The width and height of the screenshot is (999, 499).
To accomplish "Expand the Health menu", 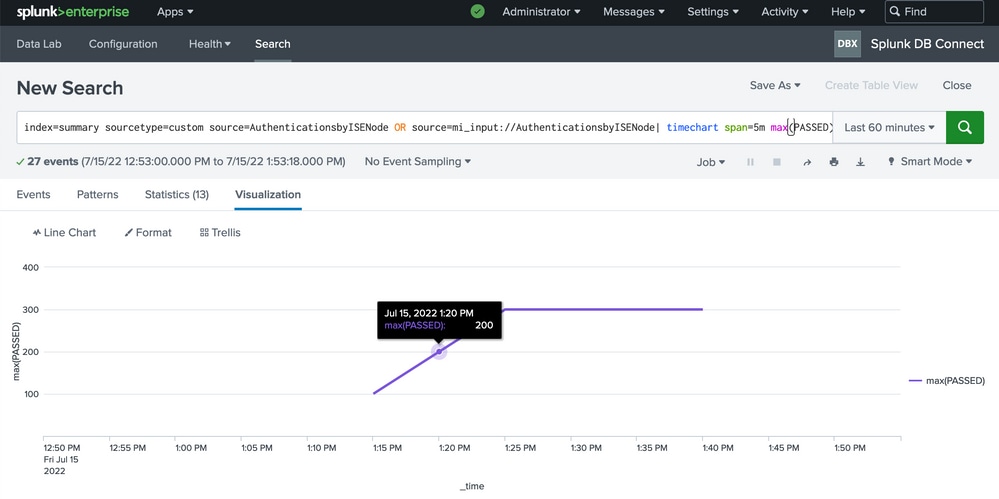I will click(210, 44).
